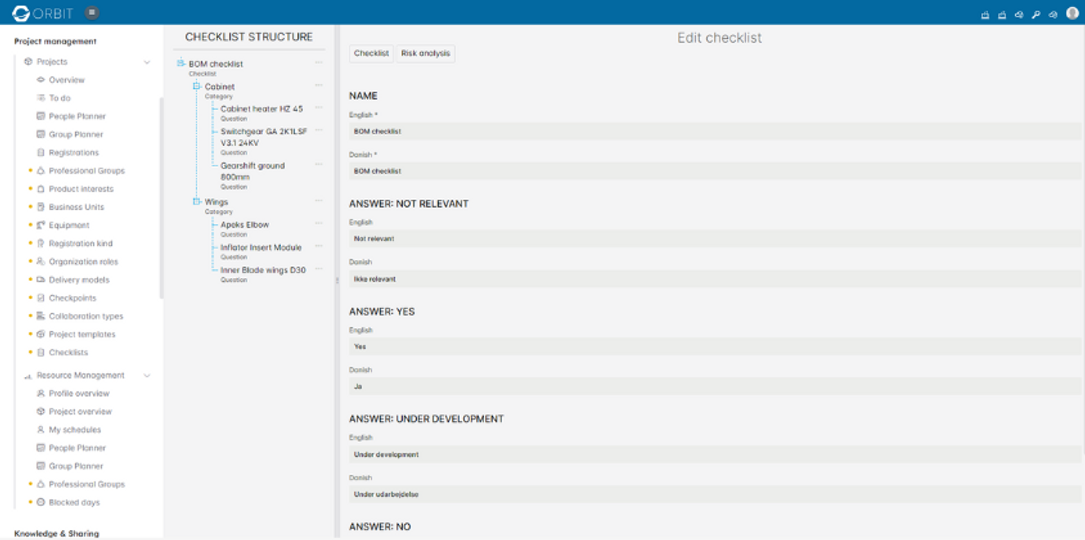Go to Project templates in sidebar

click(81, 334)
